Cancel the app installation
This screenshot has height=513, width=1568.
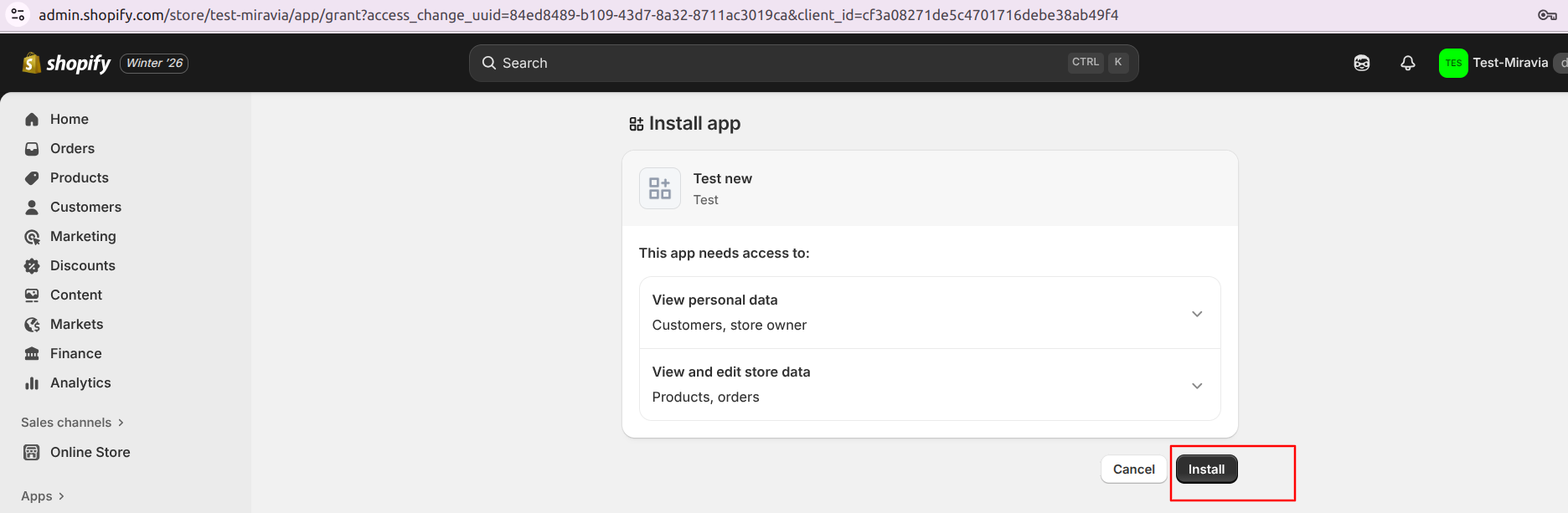coord(1133,469)
